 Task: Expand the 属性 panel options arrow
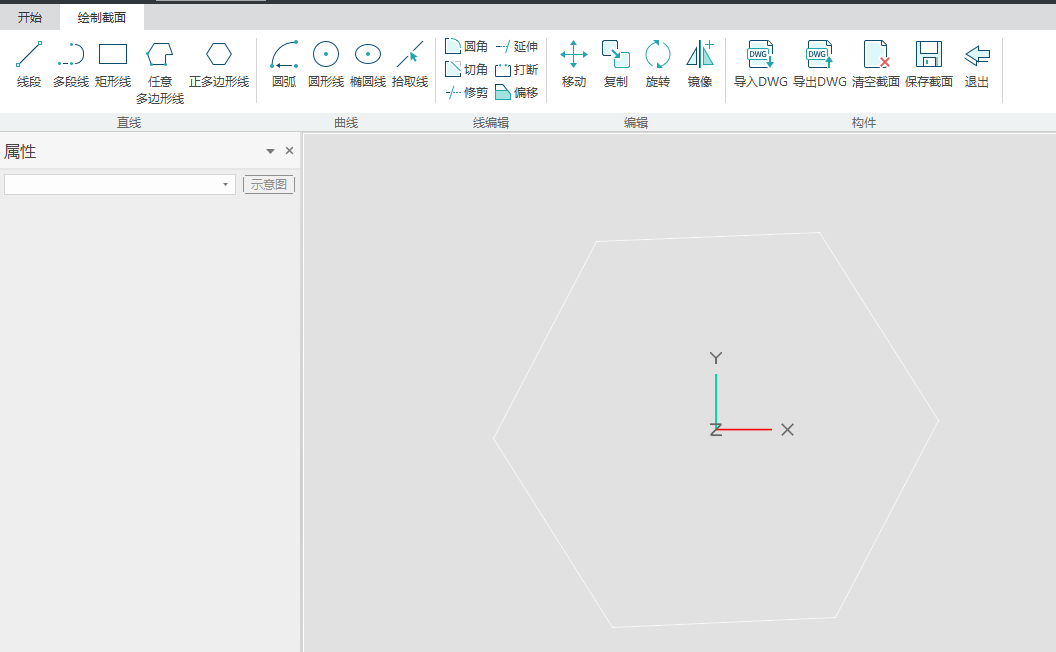(270, 151)
